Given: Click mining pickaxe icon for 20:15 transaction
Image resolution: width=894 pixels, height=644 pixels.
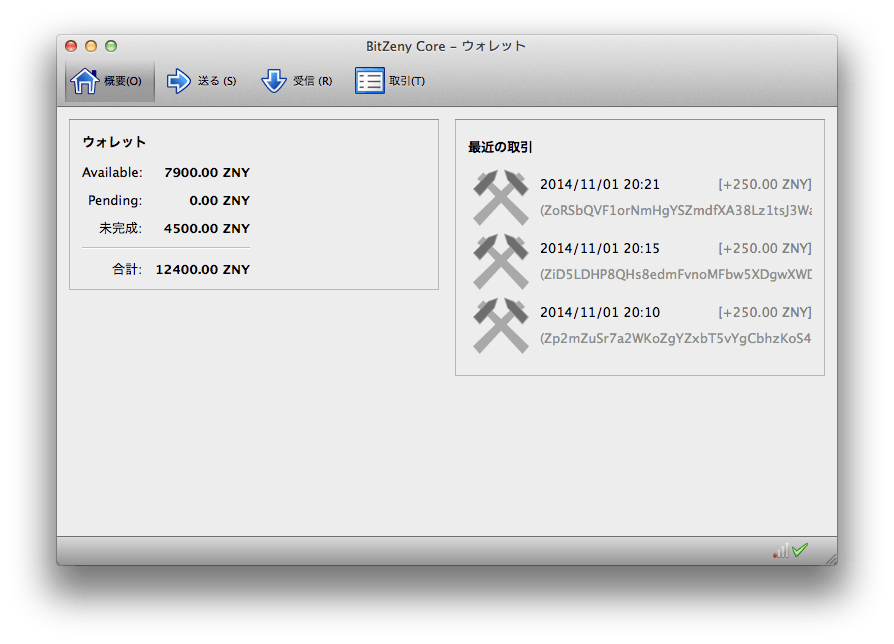Looking at the screenshot, I should click(x=500, y=261).
